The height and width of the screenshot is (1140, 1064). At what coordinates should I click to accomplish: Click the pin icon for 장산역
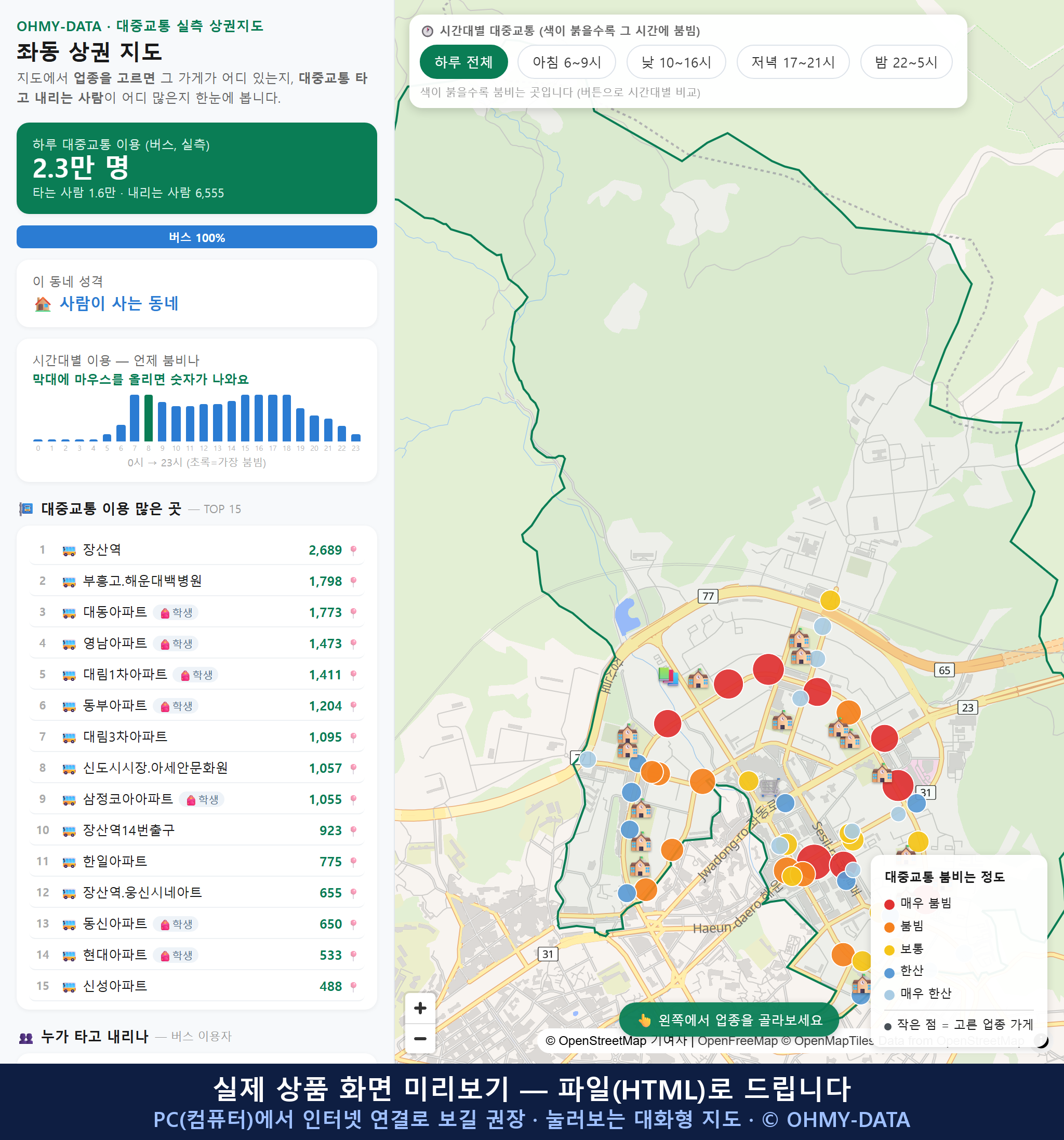point(353,550)
